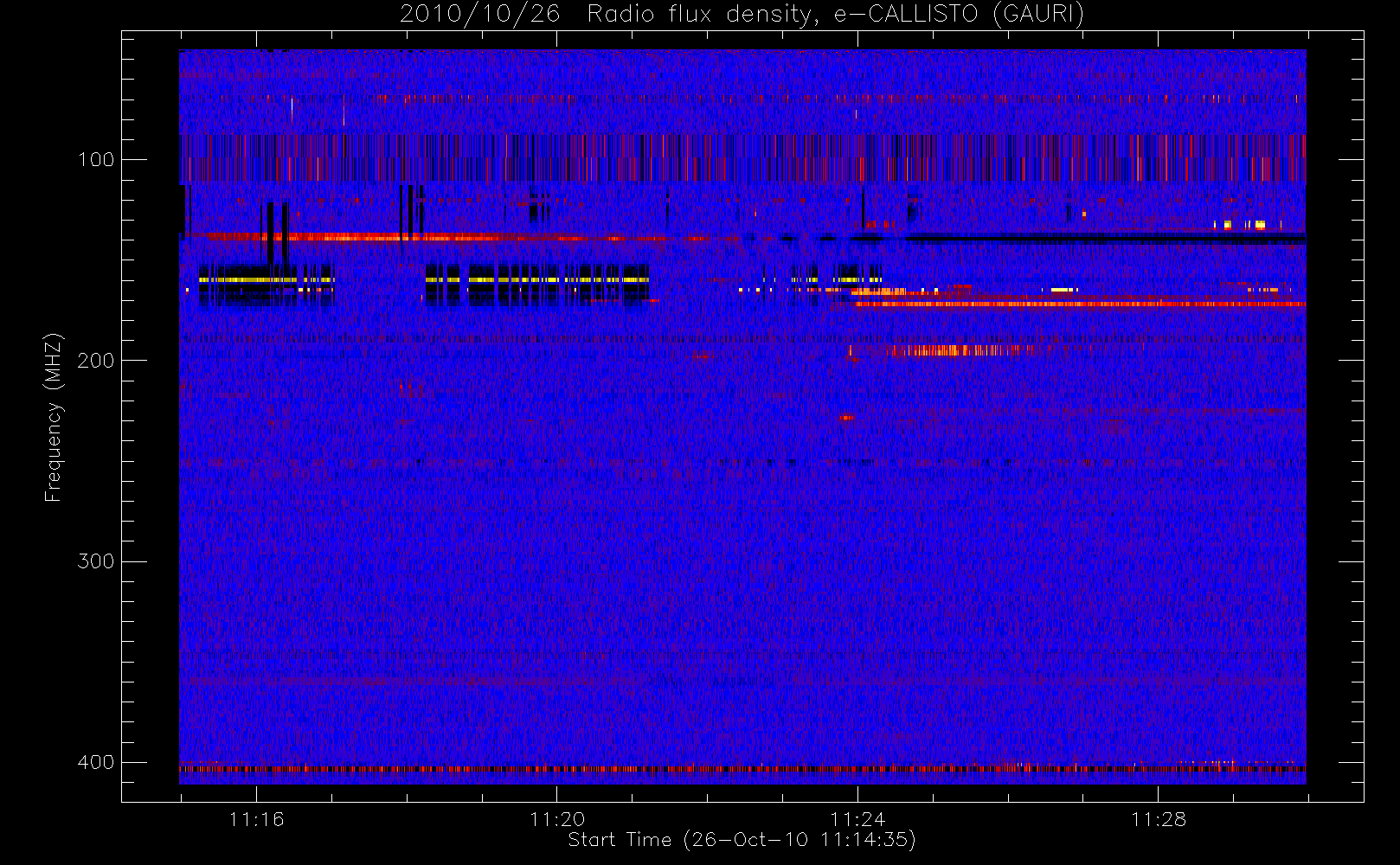The width and height of the screenshot is (1400, 865).
Task: Click the 'Start Time (26-Oct-10 11:14:35)' label
Action: click(x=742, y=840)
